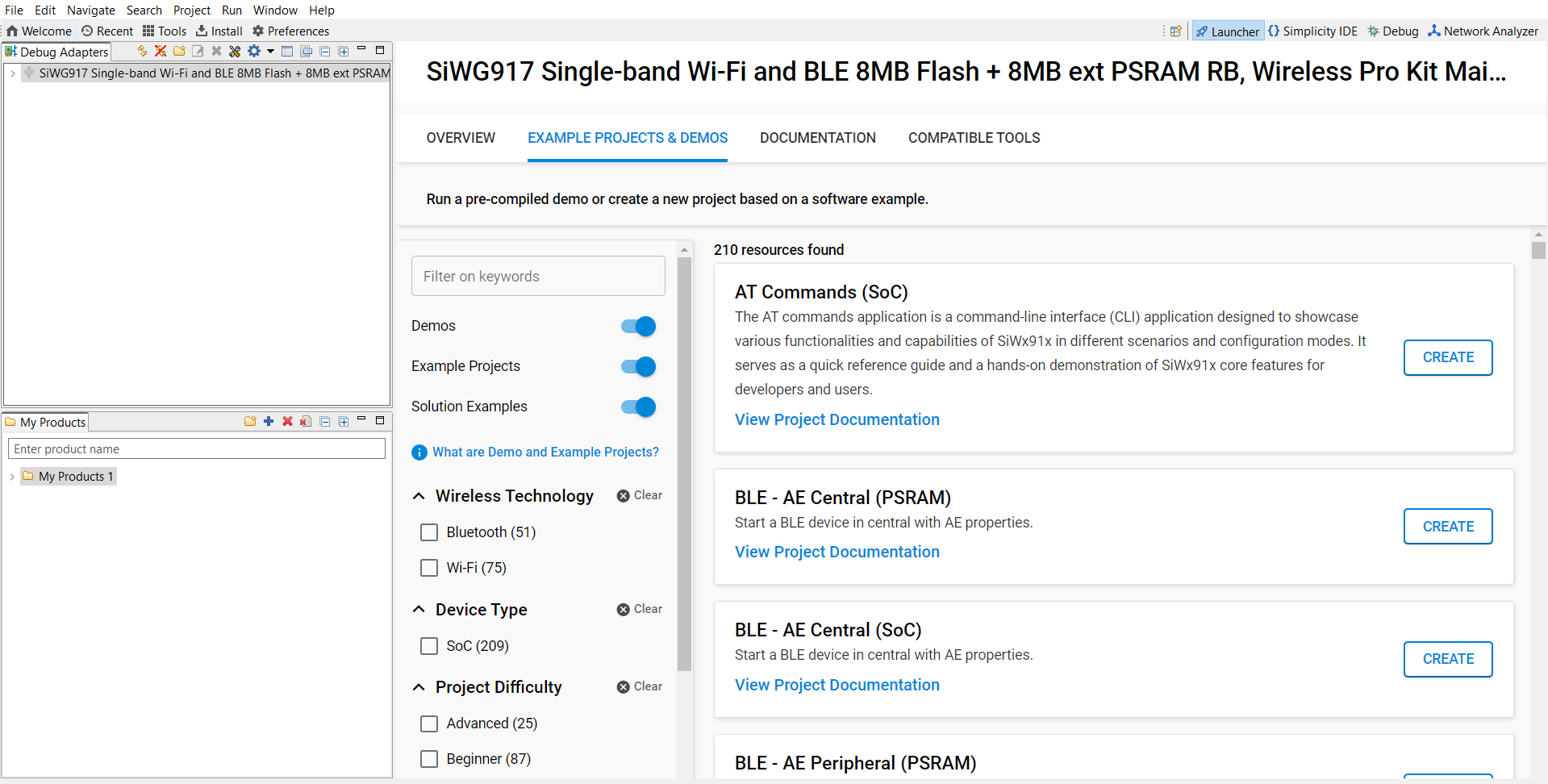Click the Install download toolbar item
Image resolution: width=1548 pixels, height=784 pixels.
pyautogui.click(x=219, y=31)
